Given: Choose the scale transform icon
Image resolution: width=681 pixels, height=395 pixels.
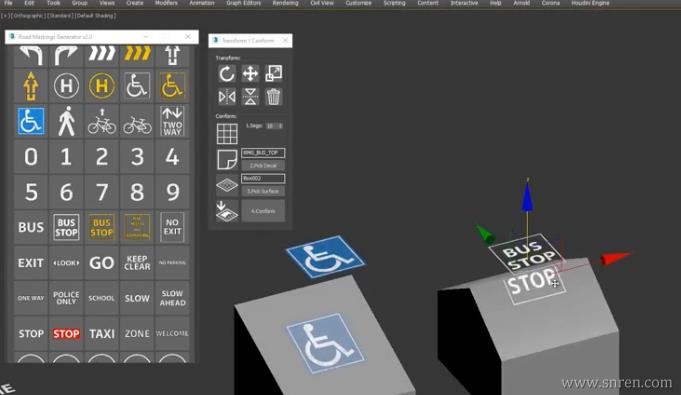Looking at the screenshot, I should click(x=274, y=73).
